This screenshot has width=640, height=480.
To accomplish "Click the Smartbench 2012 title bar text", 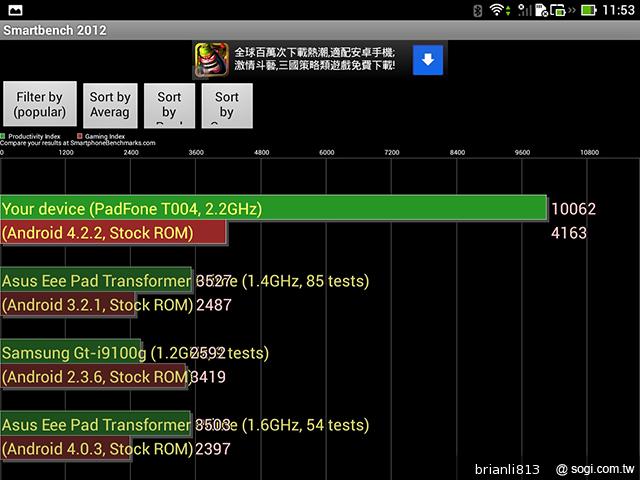I will (x=55, y=30).
